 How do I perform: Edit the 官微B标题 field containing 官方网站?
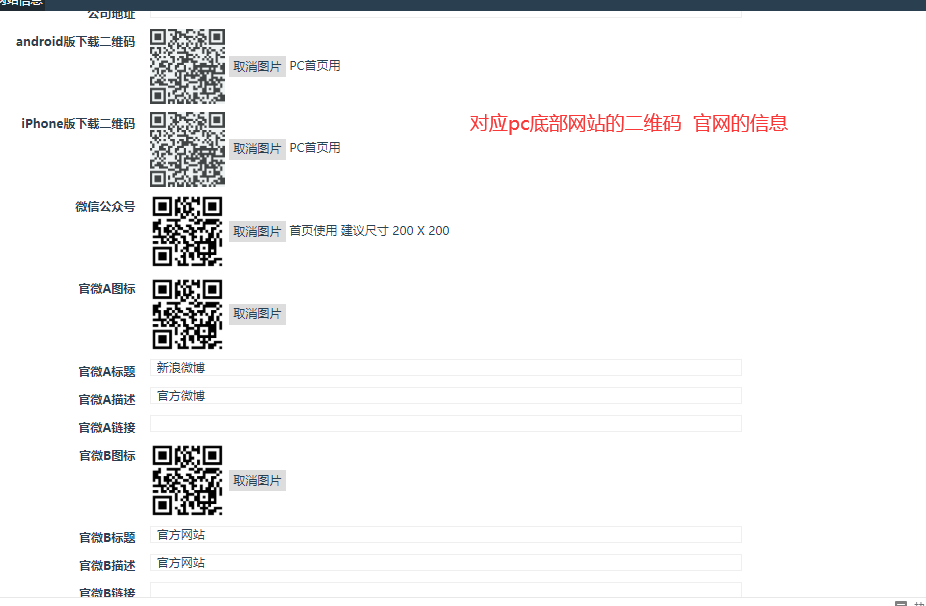[x=446, y=535]
